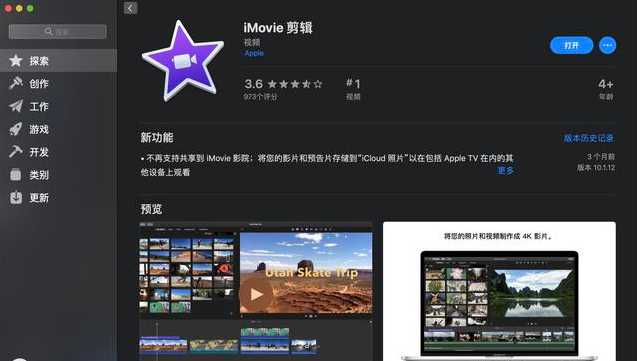The height and width of the screenshot is (361, 637).
Task: Click the 3.6 star rating
Action: point(283,84)
